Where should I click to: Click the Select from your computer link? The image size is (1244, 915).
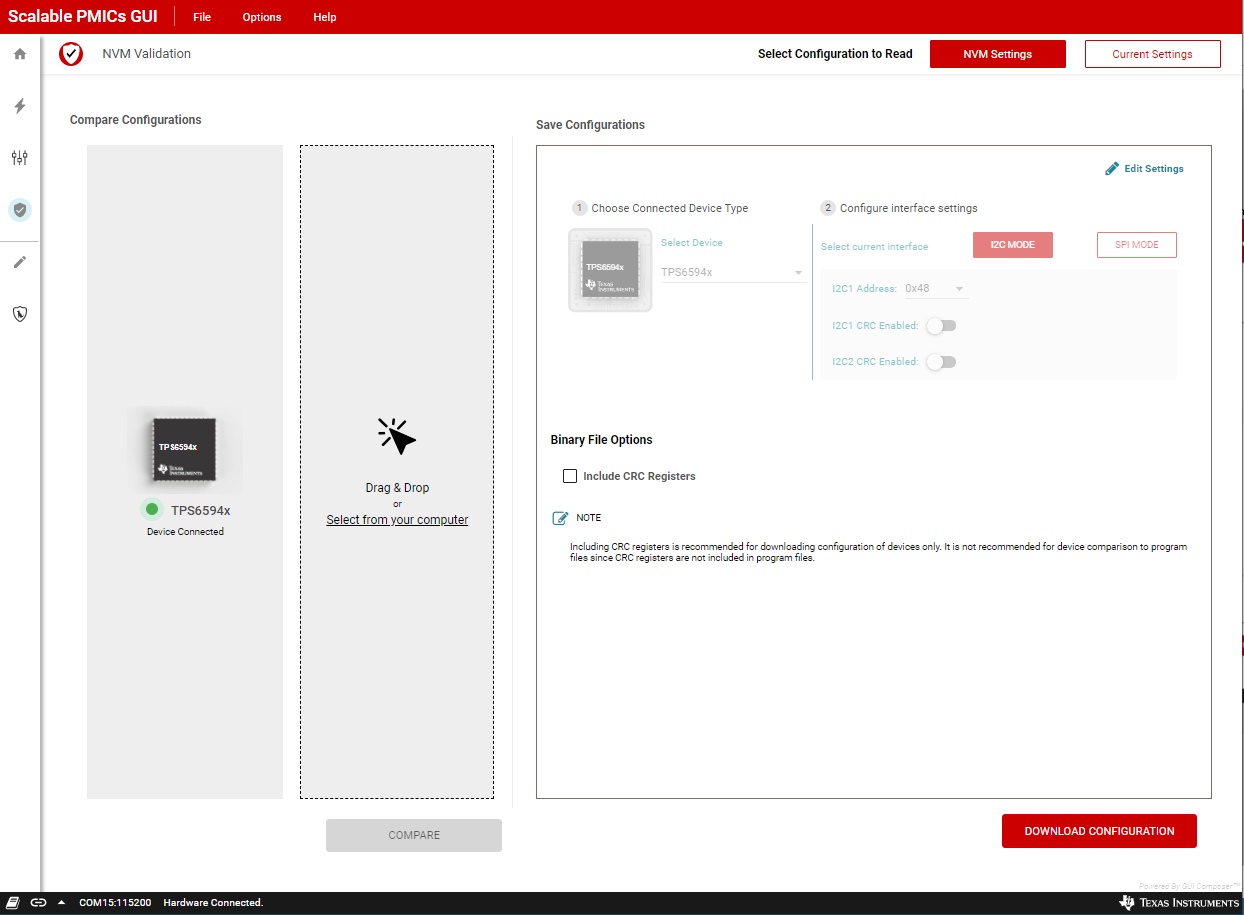(x=397, y=519)
